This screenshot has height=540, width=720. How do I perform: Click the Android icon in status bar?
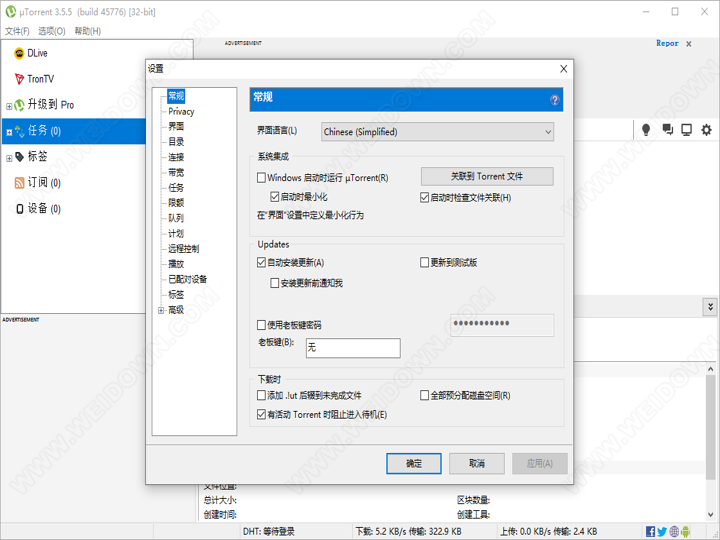click(x=685, y=532)
